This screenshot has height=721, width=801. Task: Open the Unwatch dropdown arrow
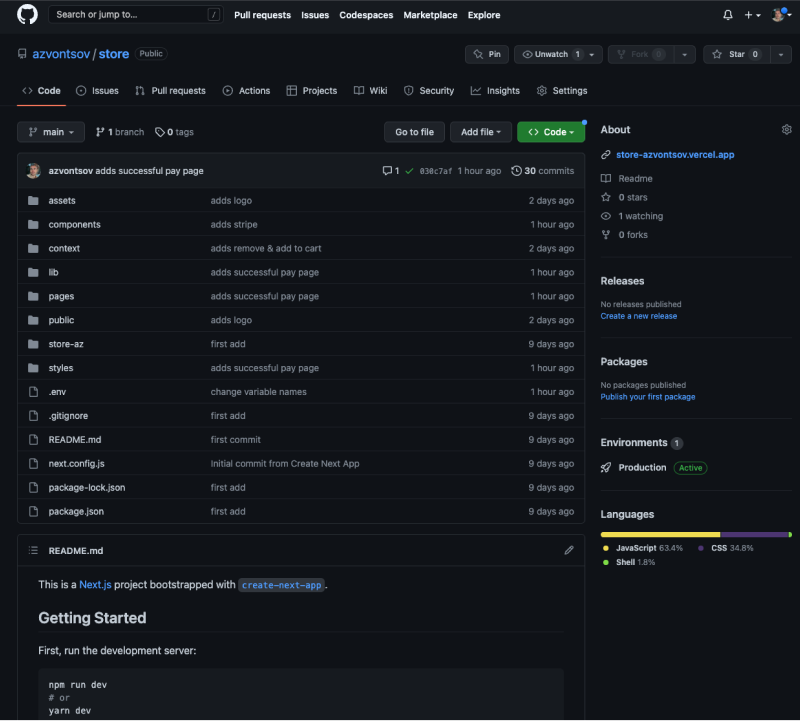click(x=593, y=55)
